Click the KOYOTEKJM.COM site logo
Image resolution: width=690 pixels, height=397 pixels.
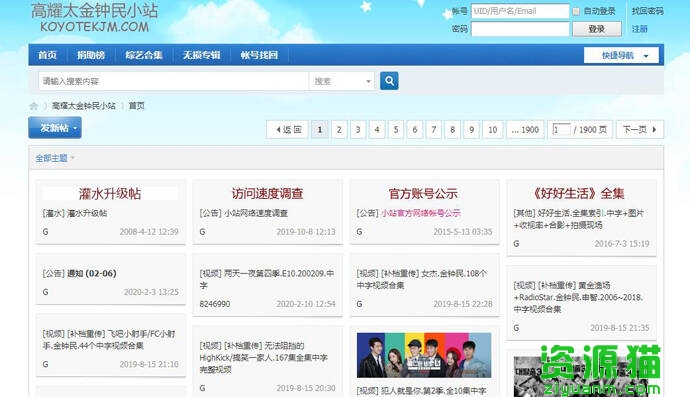click(95, 18)
